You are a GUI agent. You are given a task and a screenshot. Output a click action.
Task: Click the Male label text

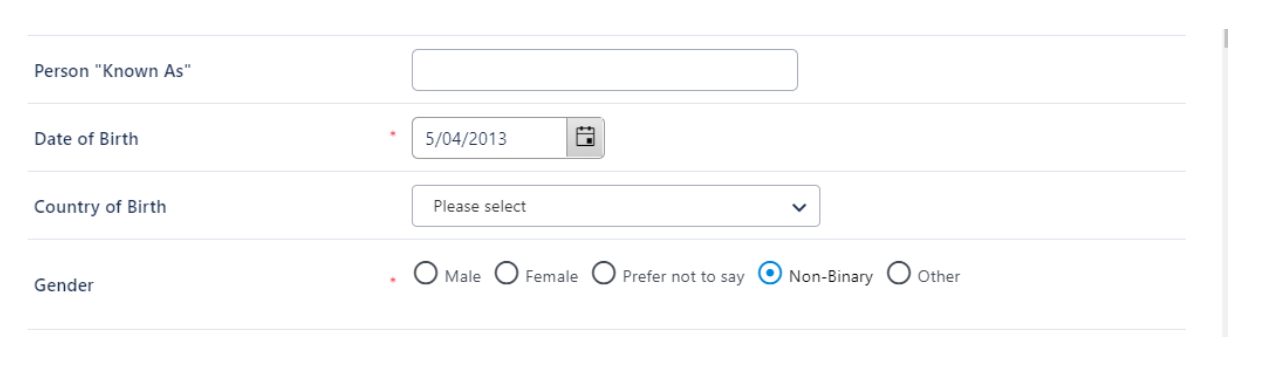[x=463, y=276]
